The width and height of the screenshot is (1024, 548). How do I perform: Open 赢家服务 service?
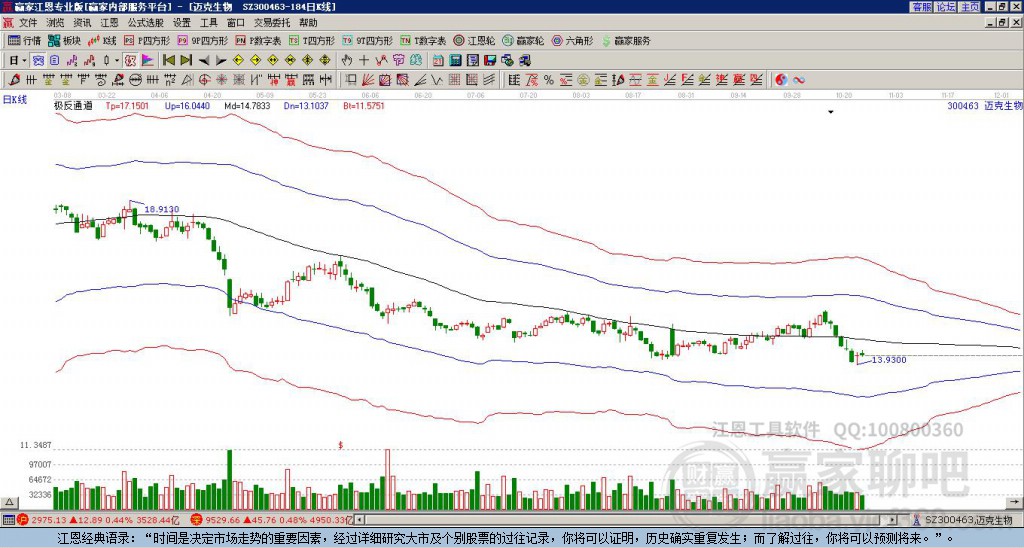[x=626, y=40]
